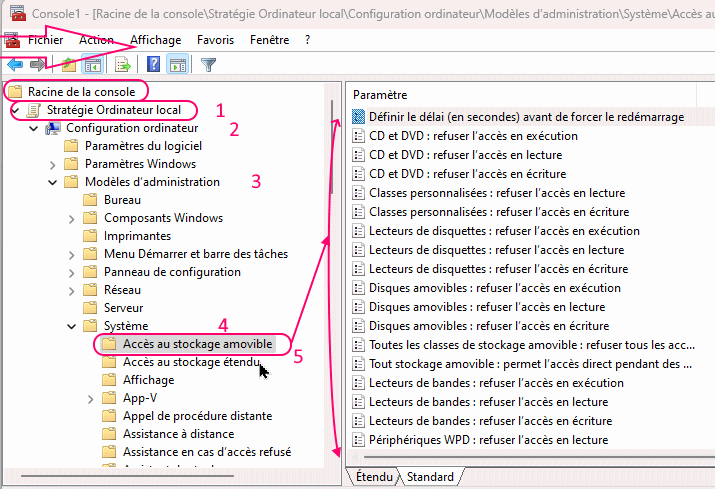Click icon of Lecteurs de bandes exécution policy

click(358, 383)
